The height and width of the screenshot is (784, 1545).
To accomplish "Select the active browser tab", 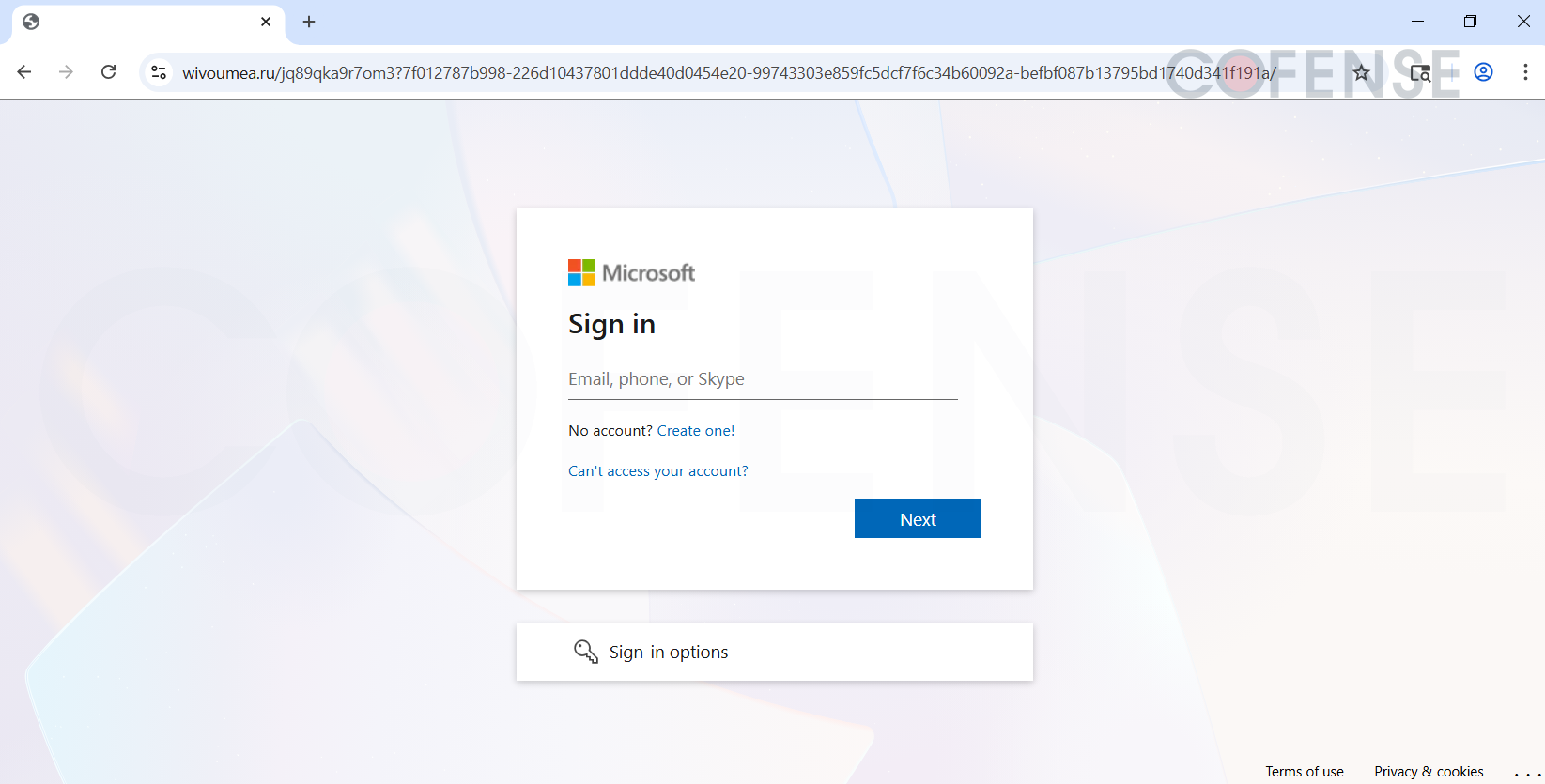I will coord(141,22).
